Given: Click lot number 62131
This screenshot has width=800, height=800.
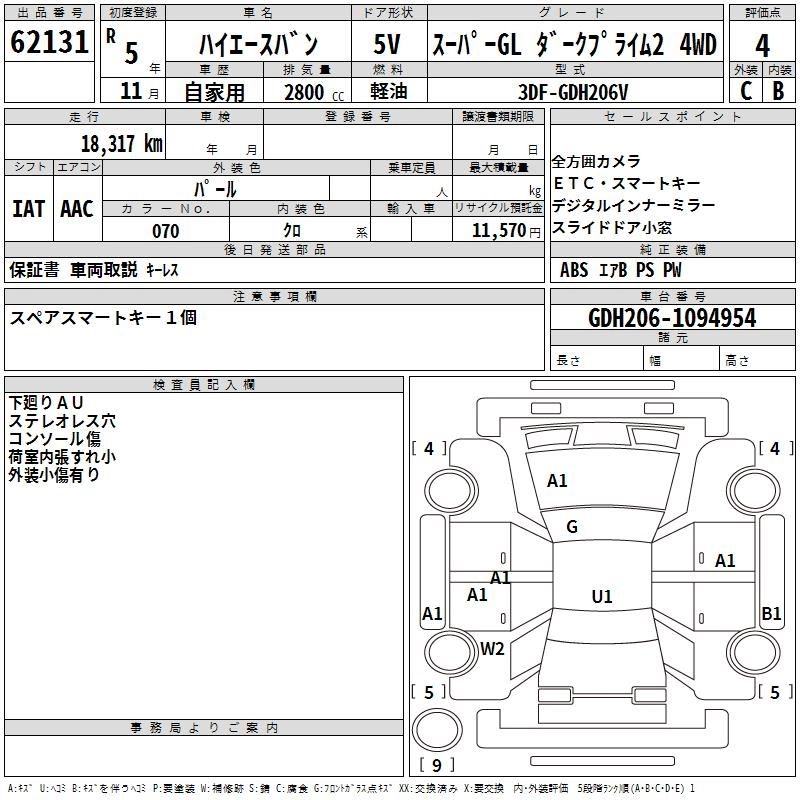Looking at the screenshot, I should coord(49,44).
